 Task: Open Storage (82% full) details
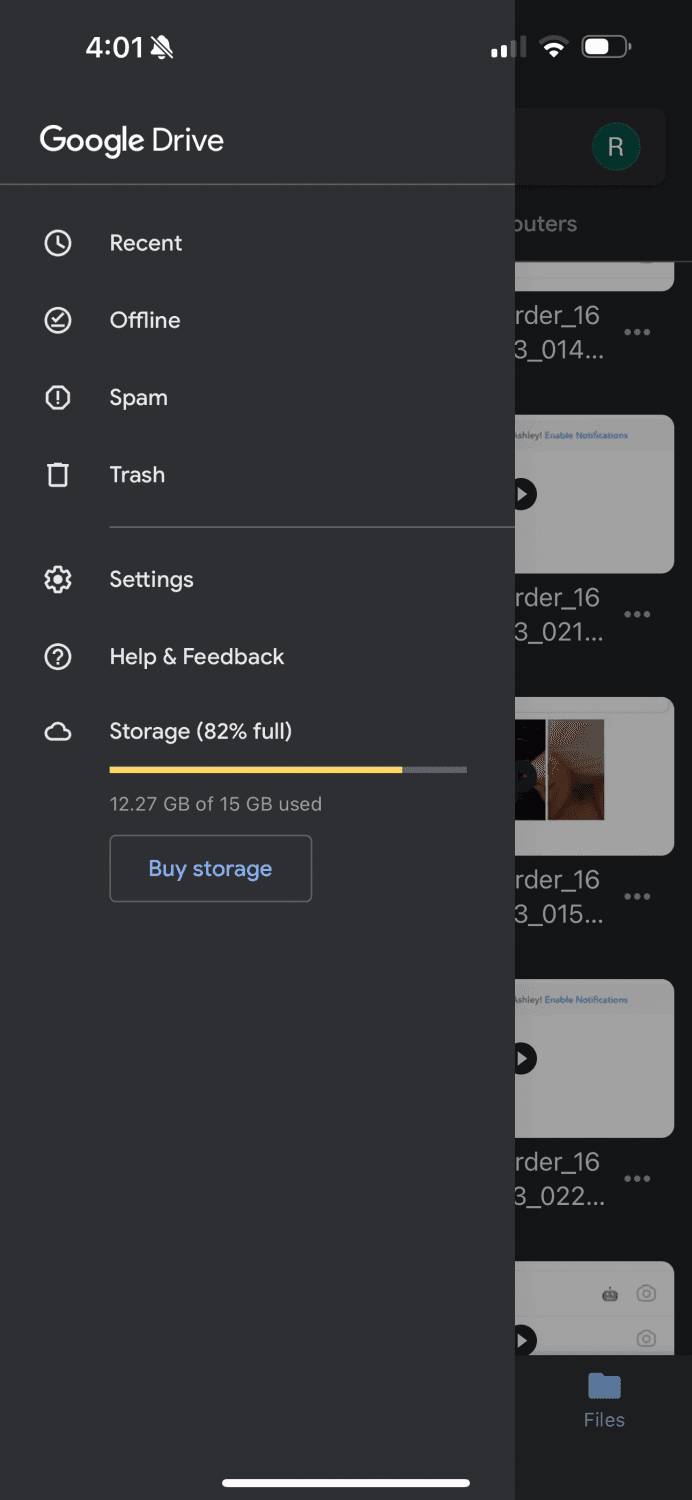(200, 731)
